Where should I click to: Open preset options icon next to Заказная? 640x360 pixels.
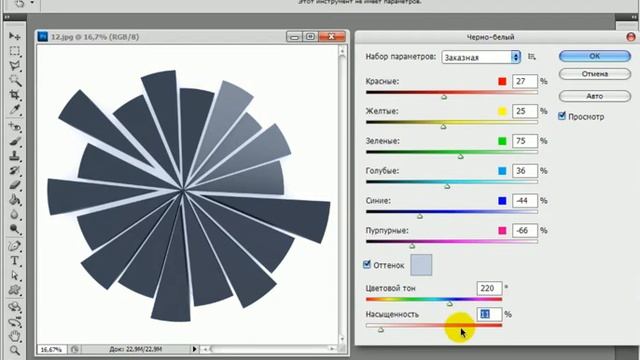(531, 57)
